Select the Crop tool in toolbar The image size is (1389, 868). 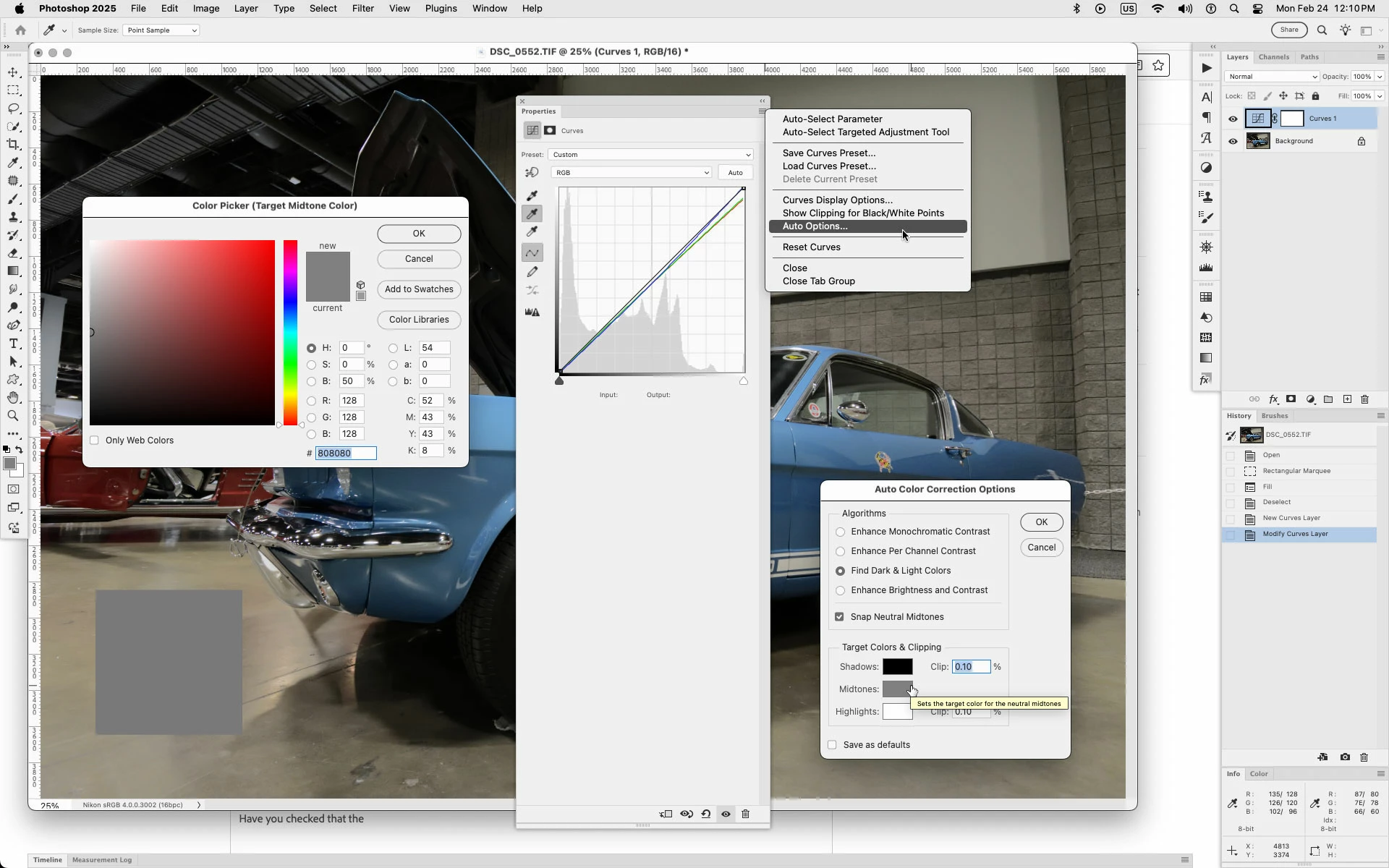(13, 145)
